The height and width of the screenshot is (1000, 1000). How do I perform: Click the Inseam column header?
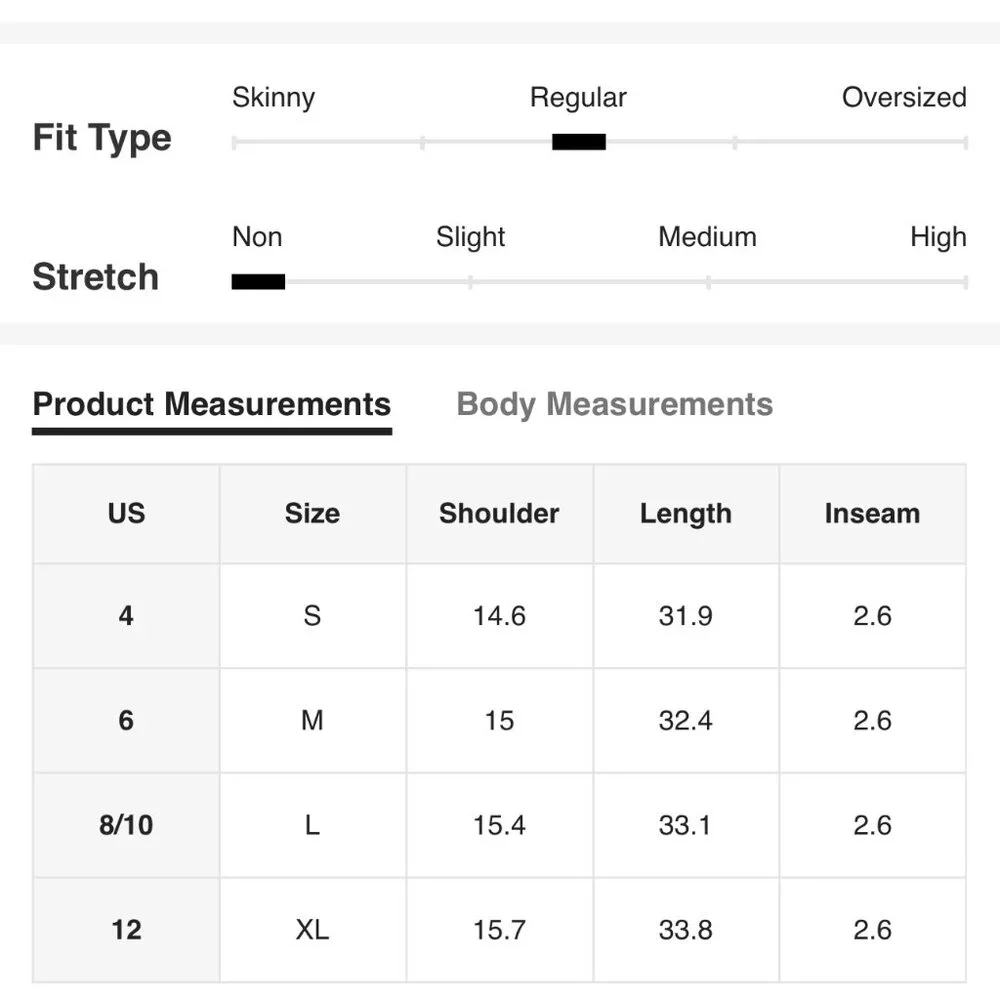pyautogui.click(x=872, y=513)
